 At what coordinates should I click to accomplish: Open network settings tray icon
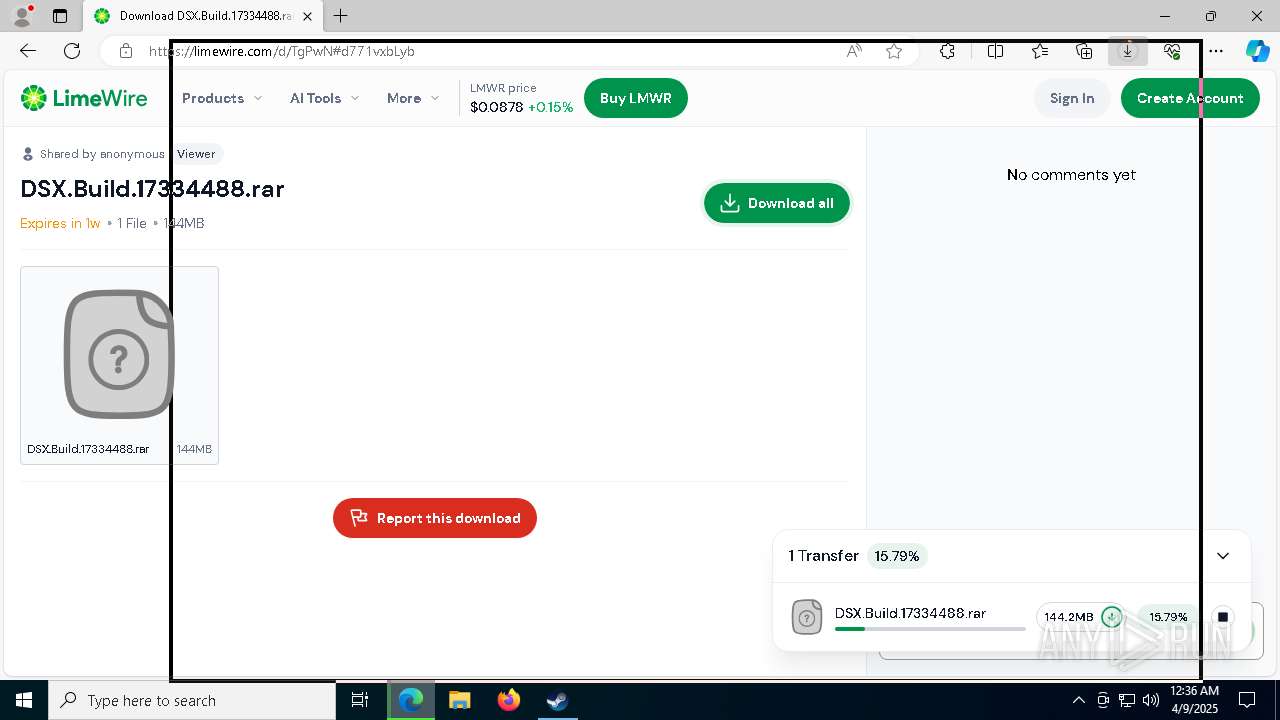1127,700
